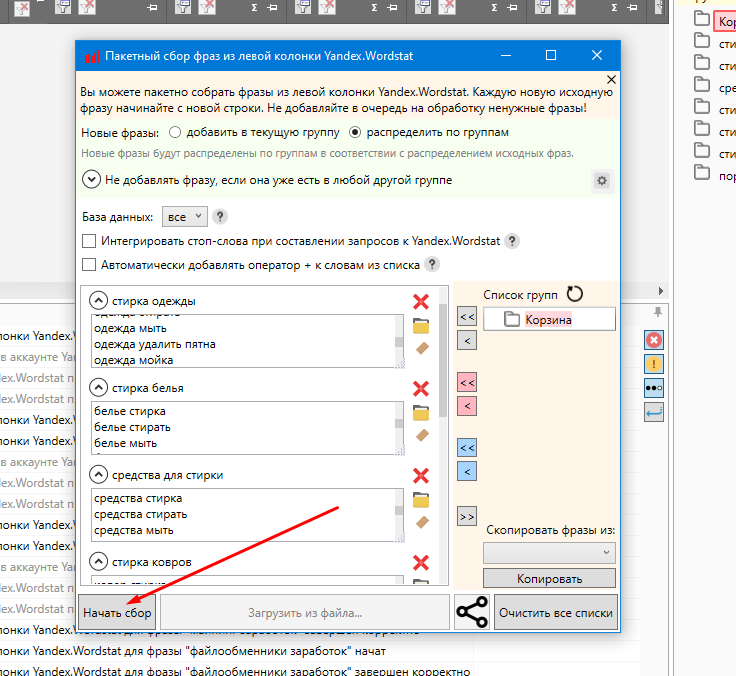Screen dimensions: 736x676
Task: Enable «Автоматически добавлять оператор +» checkbox
Action: pyautogui.click(x=89, y=265)
